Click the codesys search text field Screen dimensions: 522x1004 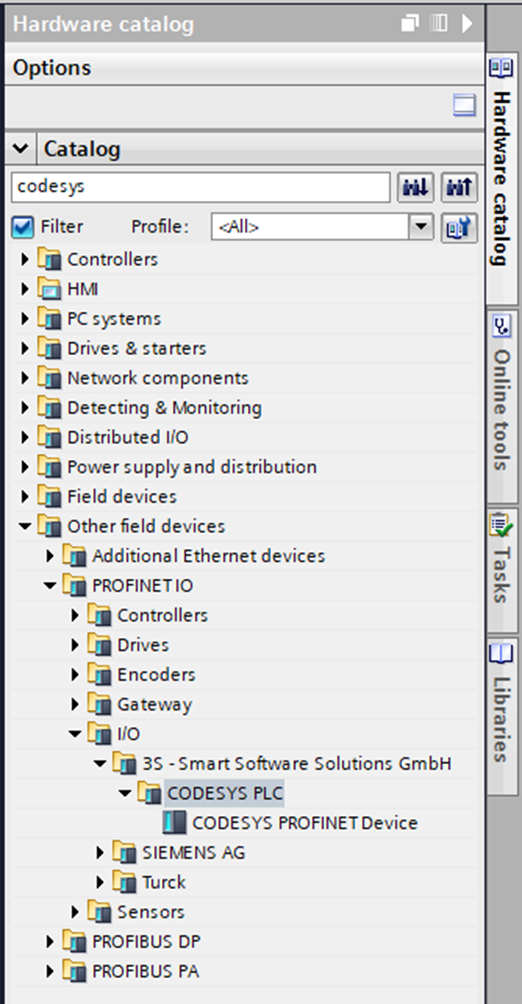click(x=200, y=187)
